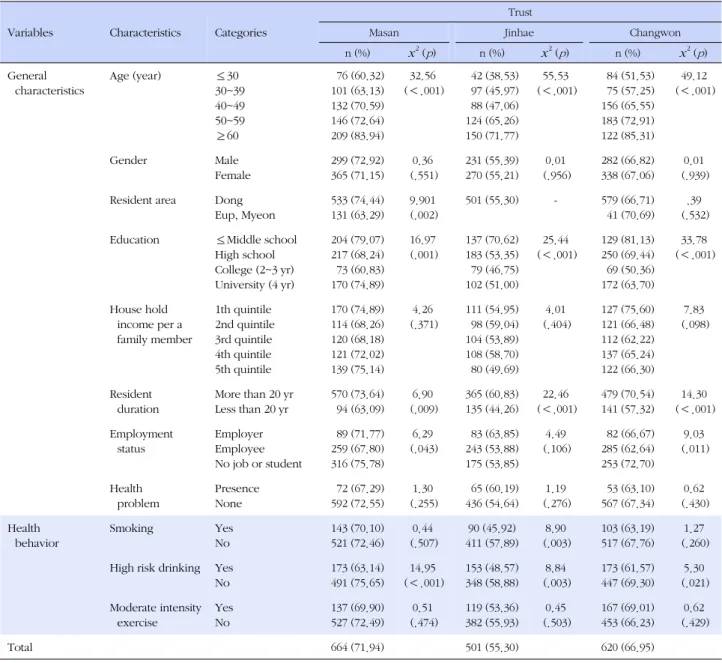Select the Jinhae chi-square value '55.53'
Image resolution: width=722 pixels, height=663 pixels.
555,76
